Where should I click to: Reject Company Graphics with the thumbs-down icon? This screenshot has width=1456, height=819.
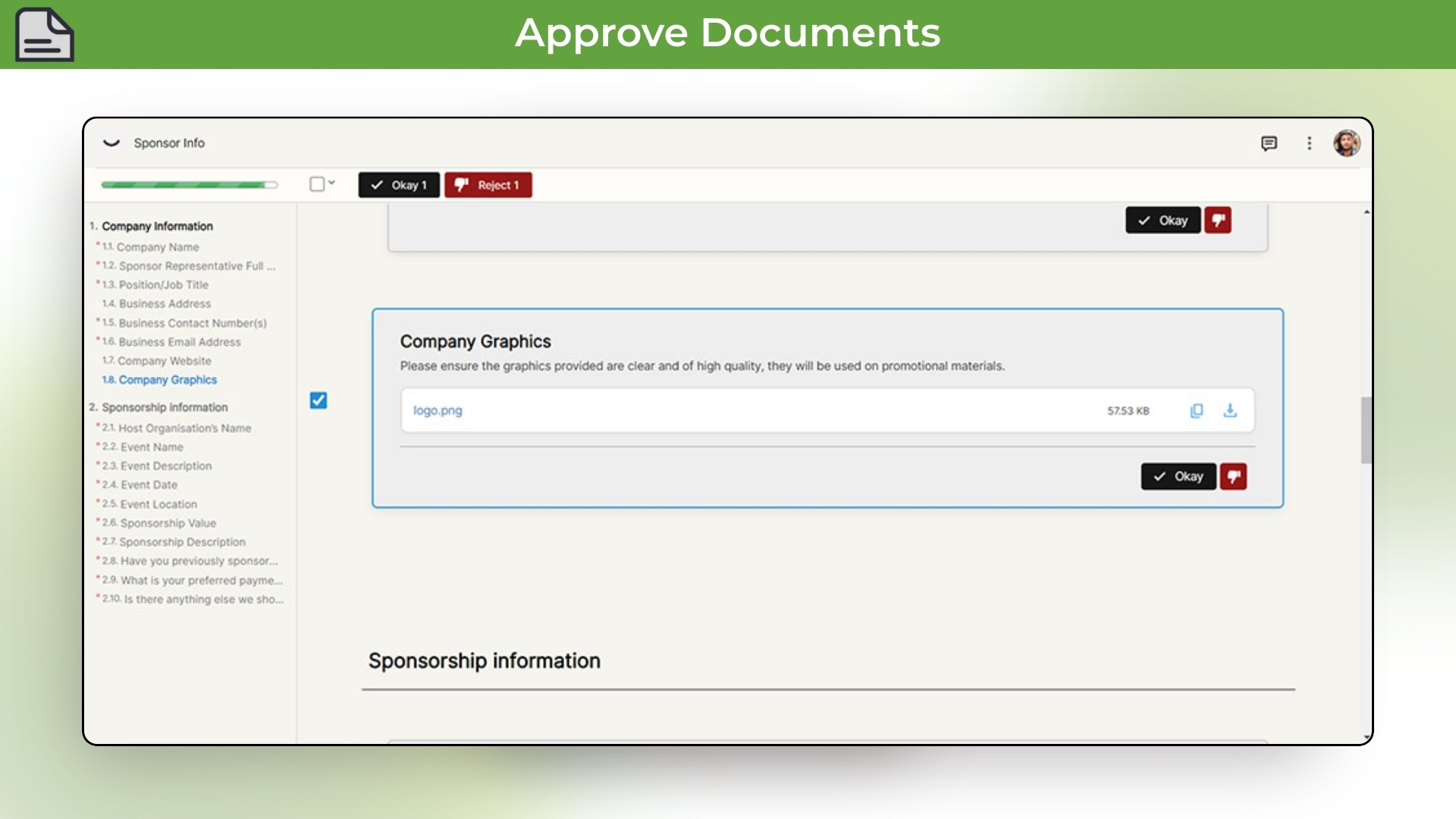point(1234,476)
